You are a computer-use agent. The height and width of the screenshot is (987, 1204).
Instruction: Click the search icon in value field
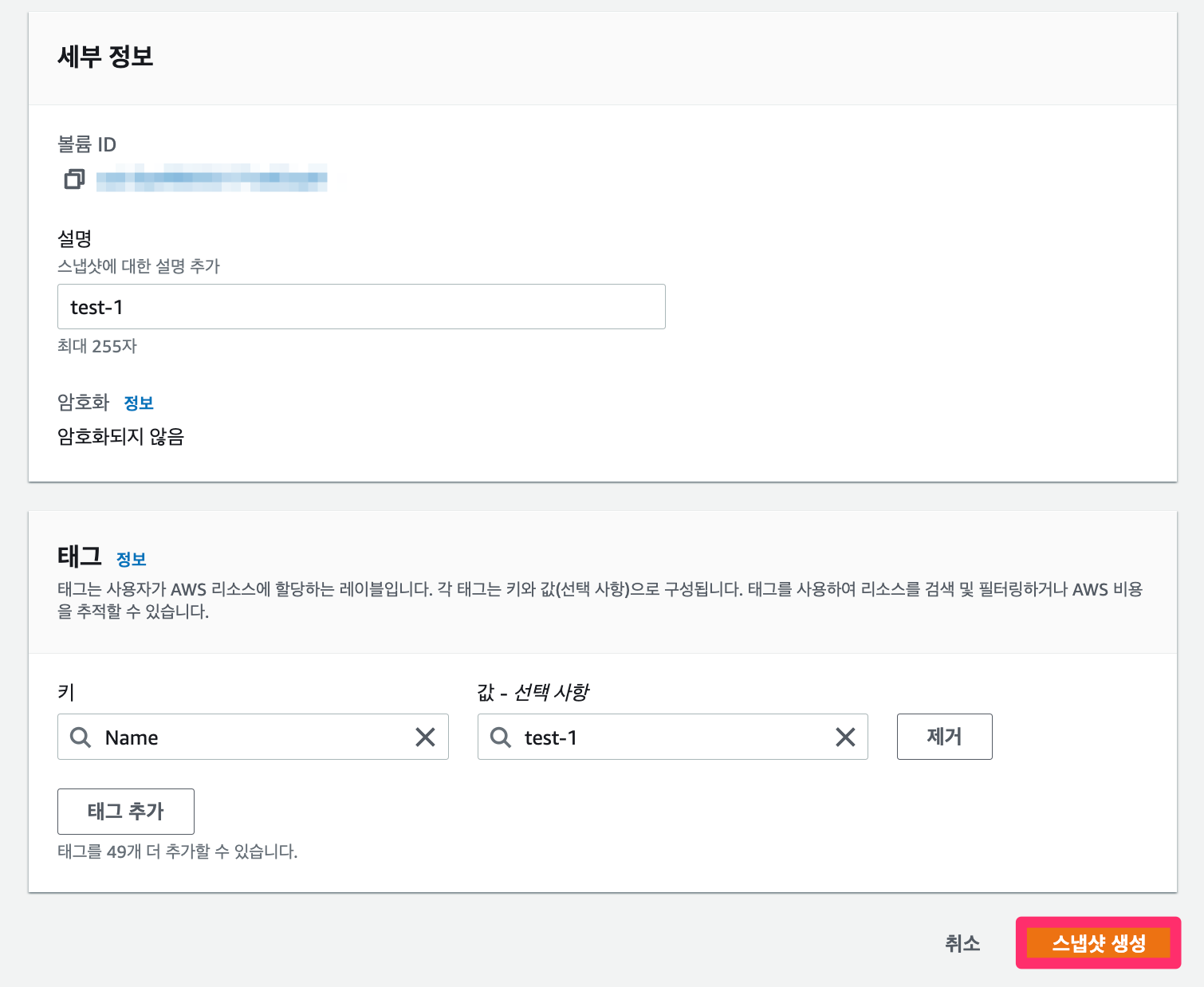point(500,737)
